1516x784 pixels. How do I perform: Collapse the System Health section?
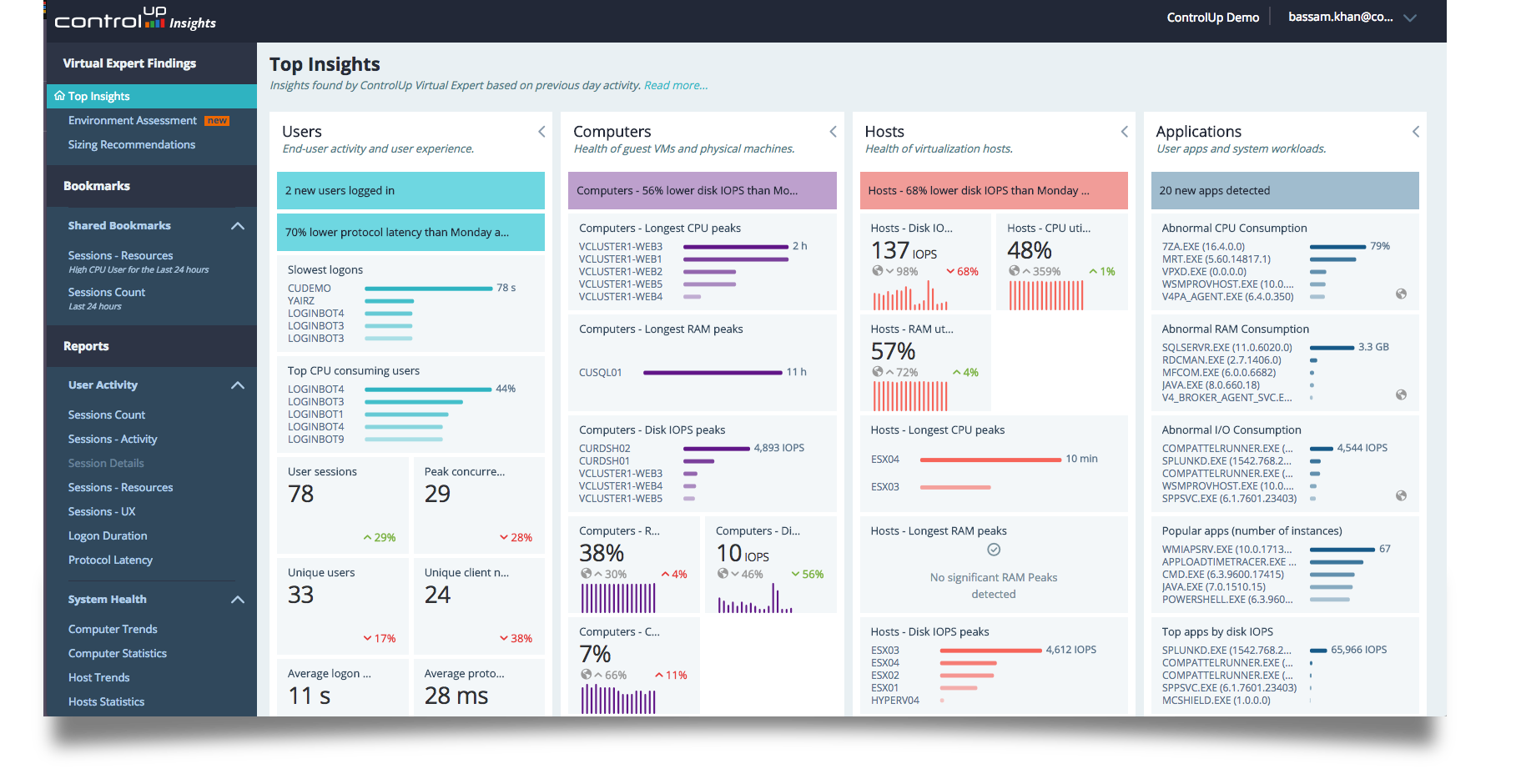pos(238,600)
